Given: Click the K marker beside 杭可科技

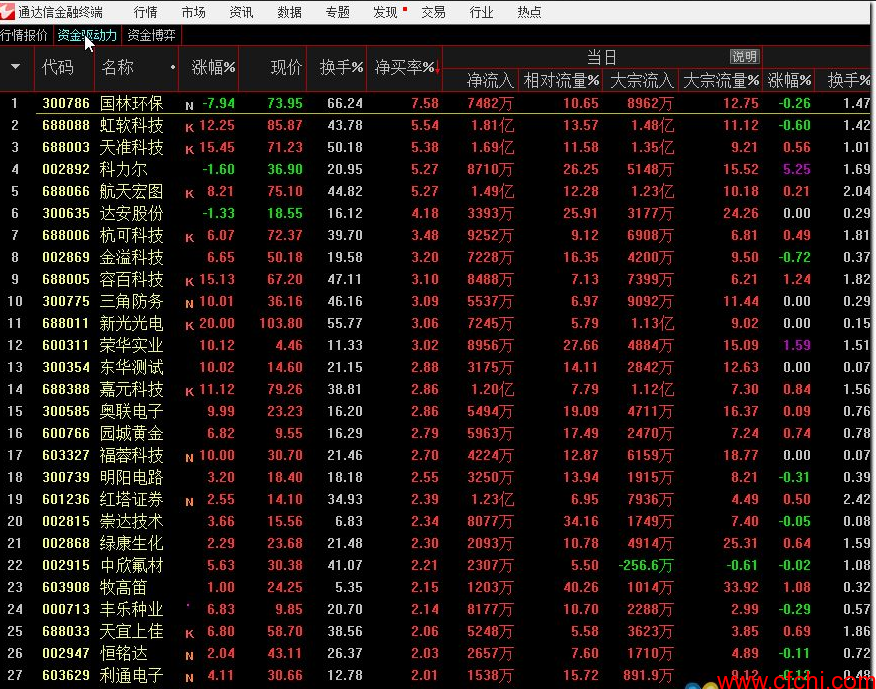Looking at the screenshot, I should click(189, 238).
